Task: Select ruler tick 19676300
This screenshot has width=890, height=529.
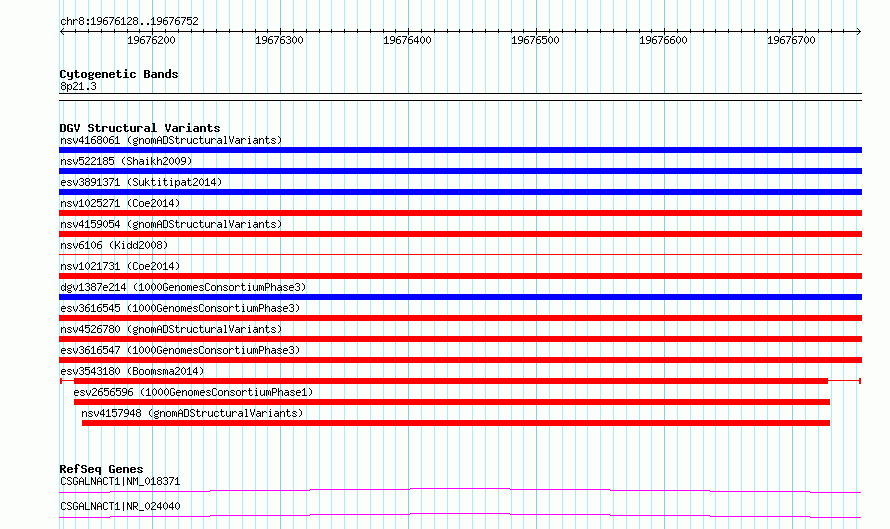Action: [279, 40]
